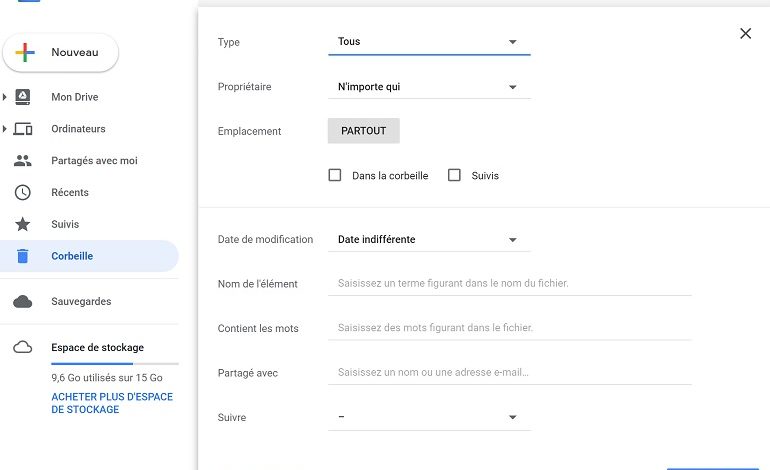This screenshot has height=470, width=770.
Task: Open the Suivre dropdown
Action: click(x=428, y=417)
